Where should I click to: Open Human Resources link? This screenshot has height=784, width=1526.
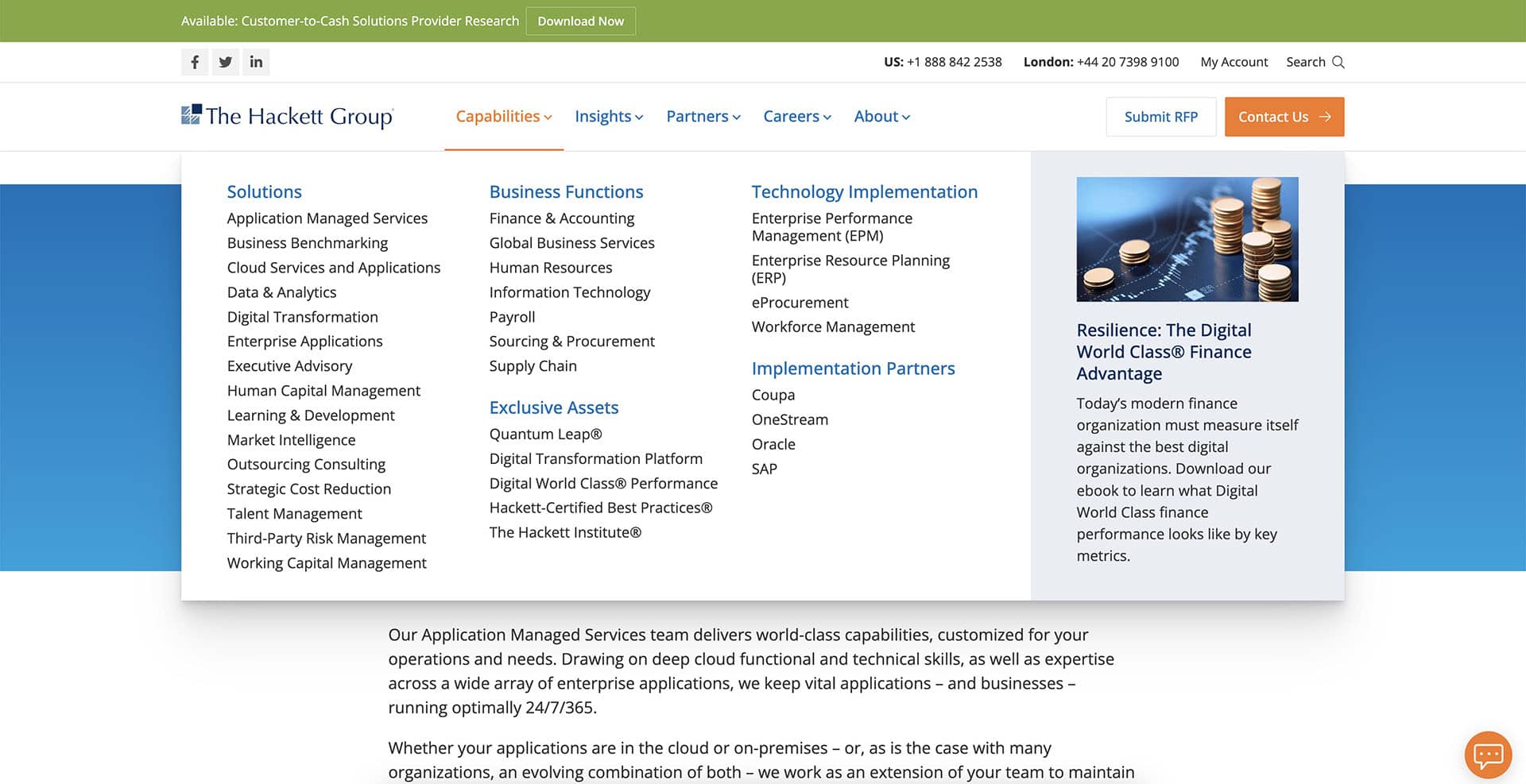click(x=551, y=267)
